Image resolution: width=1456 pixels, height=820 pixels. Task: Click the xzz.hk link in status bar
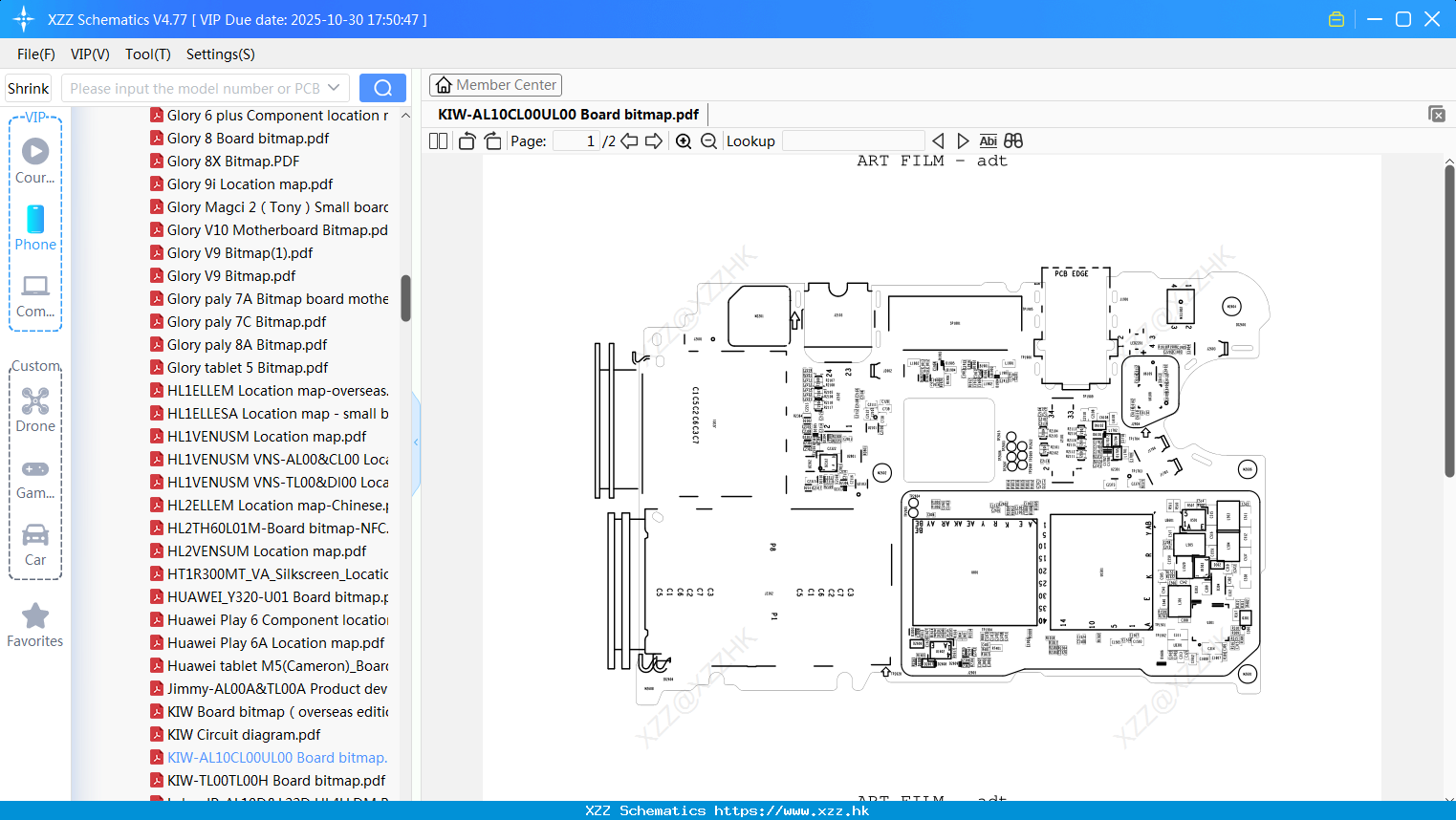click(792, 810)
